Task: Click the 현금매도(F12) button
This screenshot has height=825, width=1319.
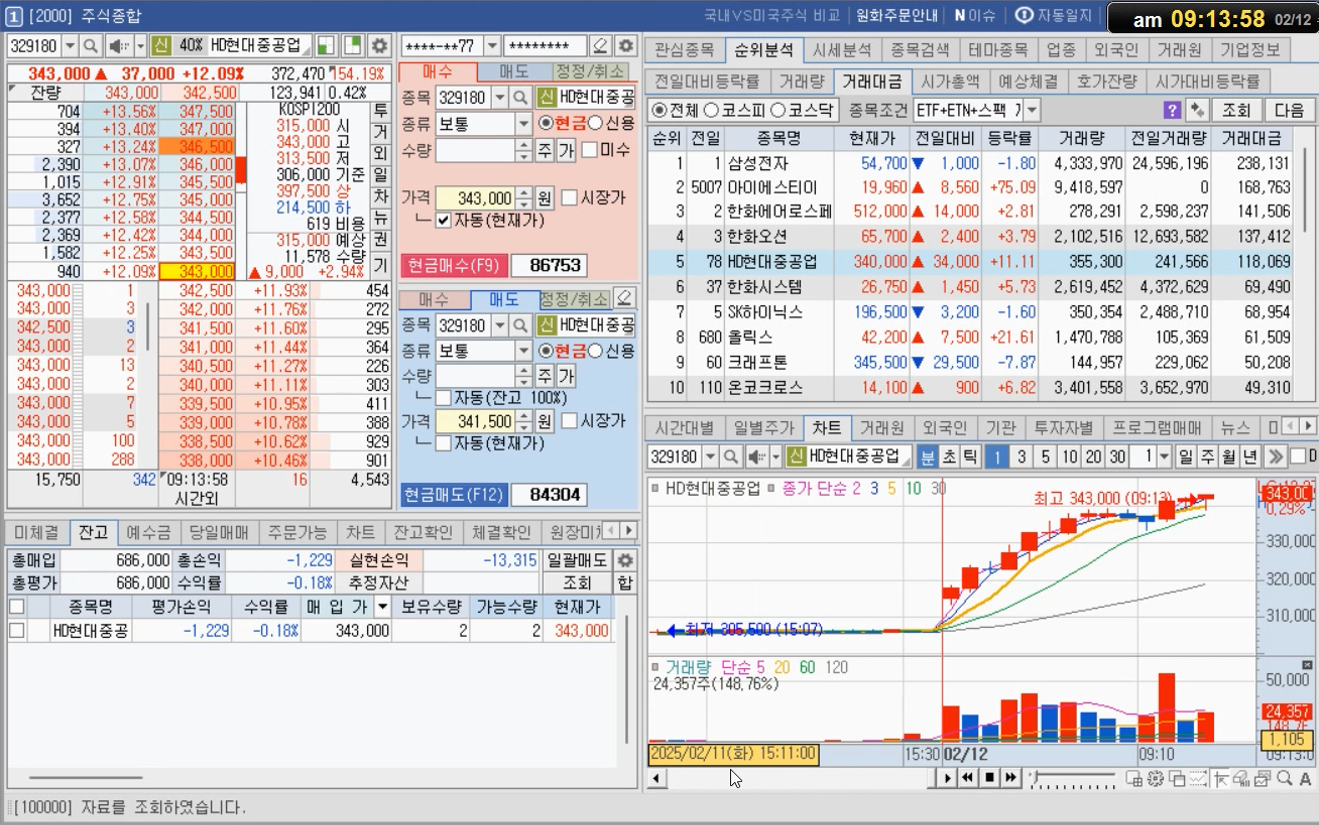Action: (x=454, y=495)
